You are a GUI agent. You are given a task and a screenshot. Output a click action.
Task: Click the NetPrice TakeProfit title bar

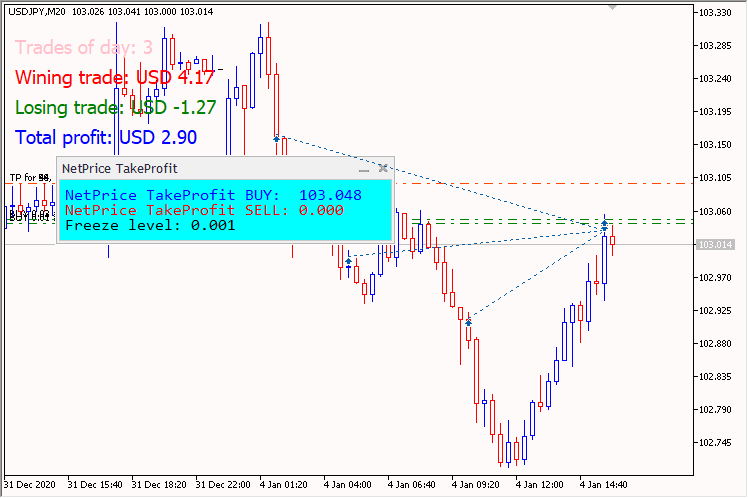click(x=226, y=168)
